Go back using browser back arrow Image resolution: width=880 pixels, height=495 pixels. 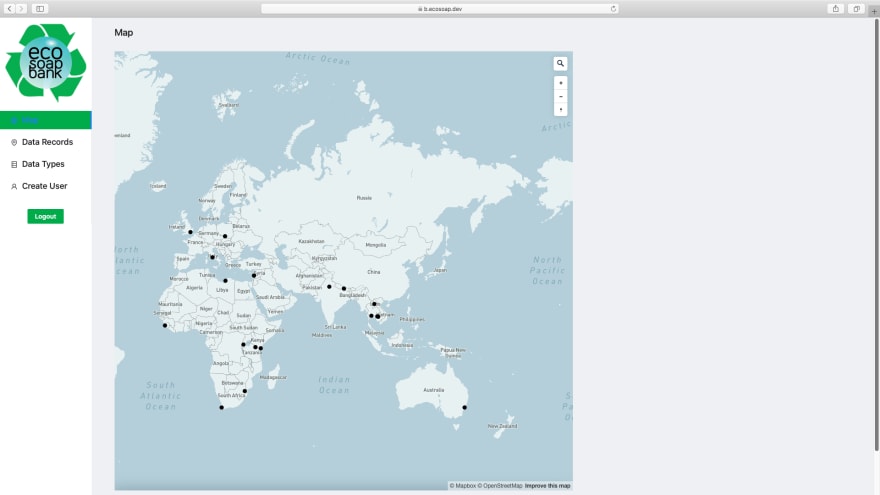tap(10, 8)
